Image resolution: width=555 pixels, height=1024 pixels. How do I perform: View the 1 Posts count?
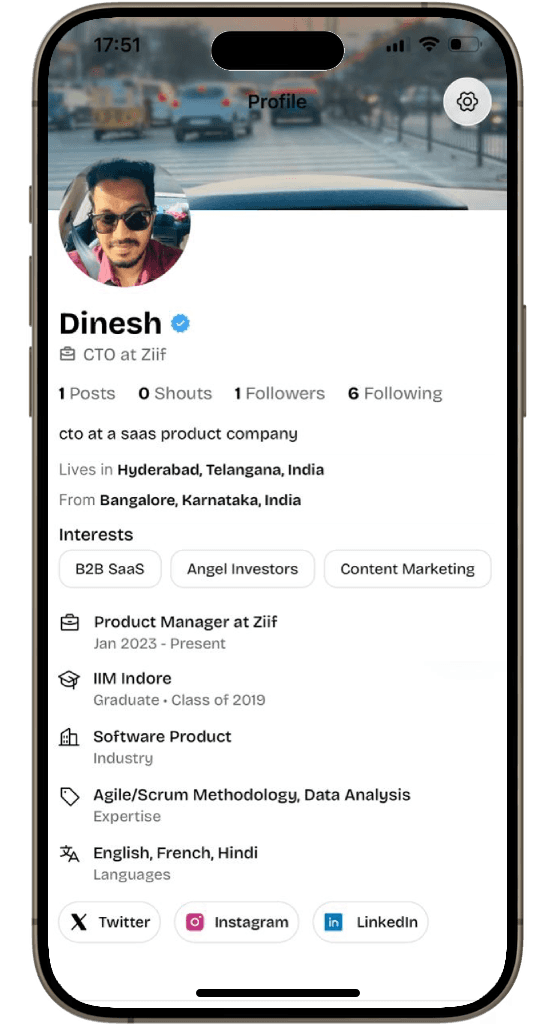point(87,394)
